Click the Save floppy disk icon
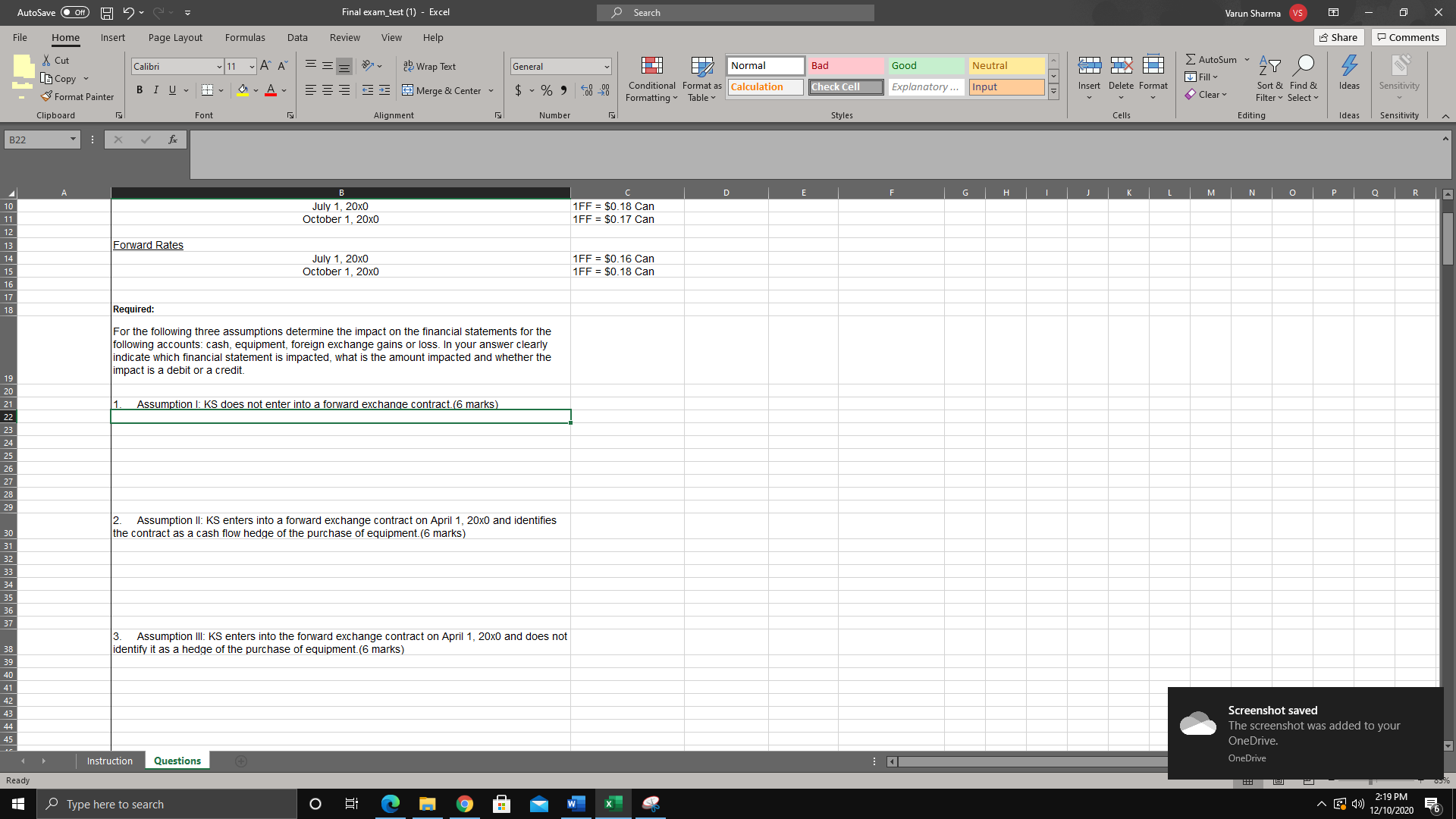1456x819 pixels. (107, 13)
